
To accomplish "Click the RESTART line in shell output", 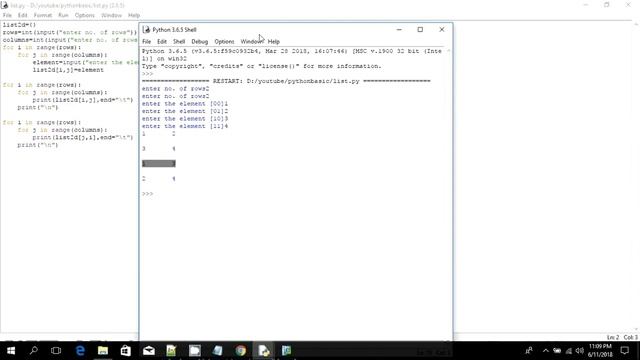I will 286,81.
